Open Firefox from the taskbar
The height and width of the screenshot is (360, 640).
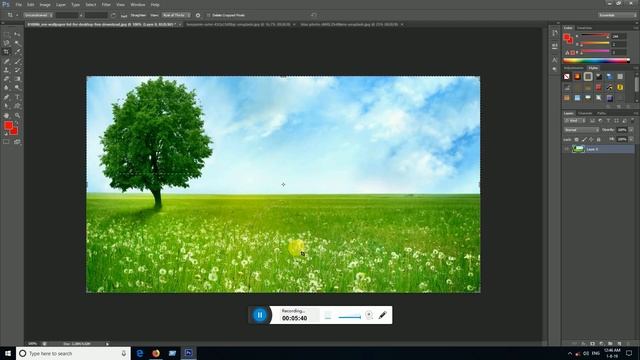tap(156, 353)
